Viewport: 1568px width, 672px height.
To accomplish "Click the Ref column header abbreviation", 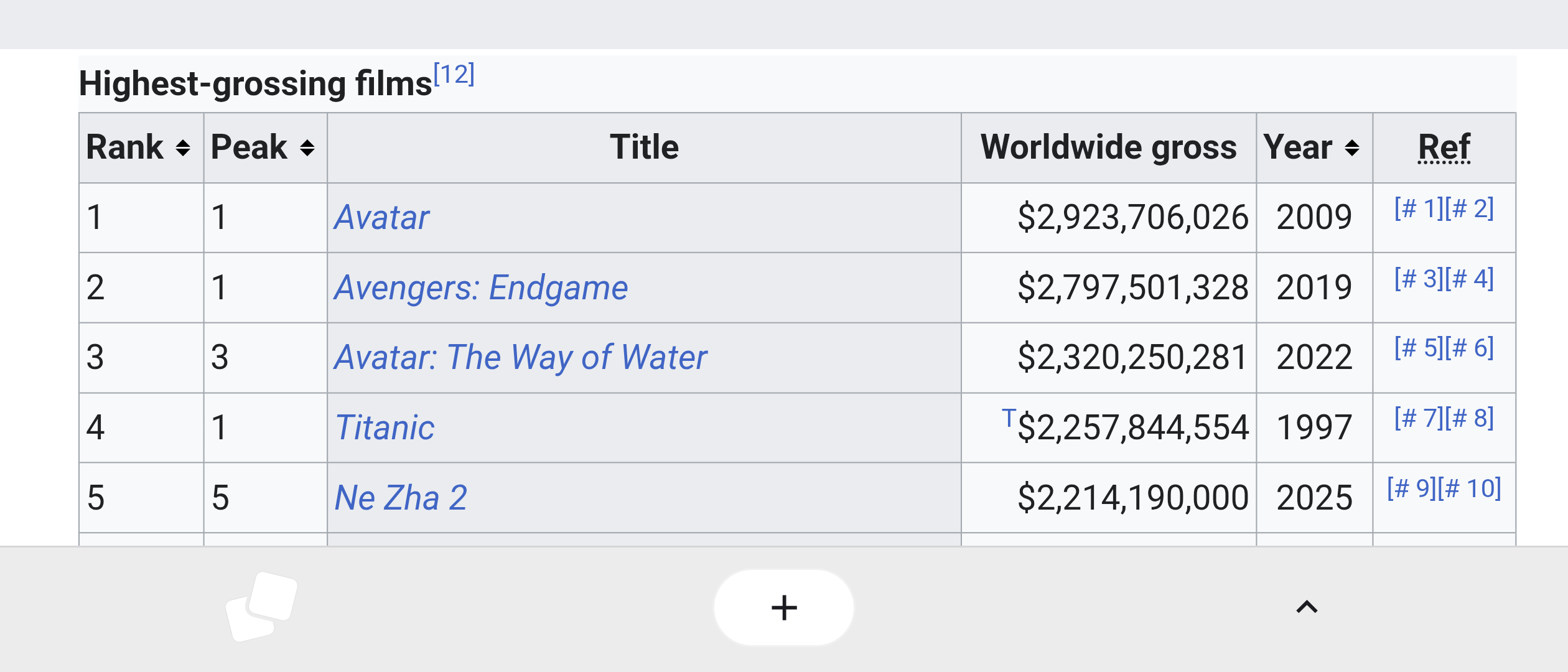I will [1444, 147].
